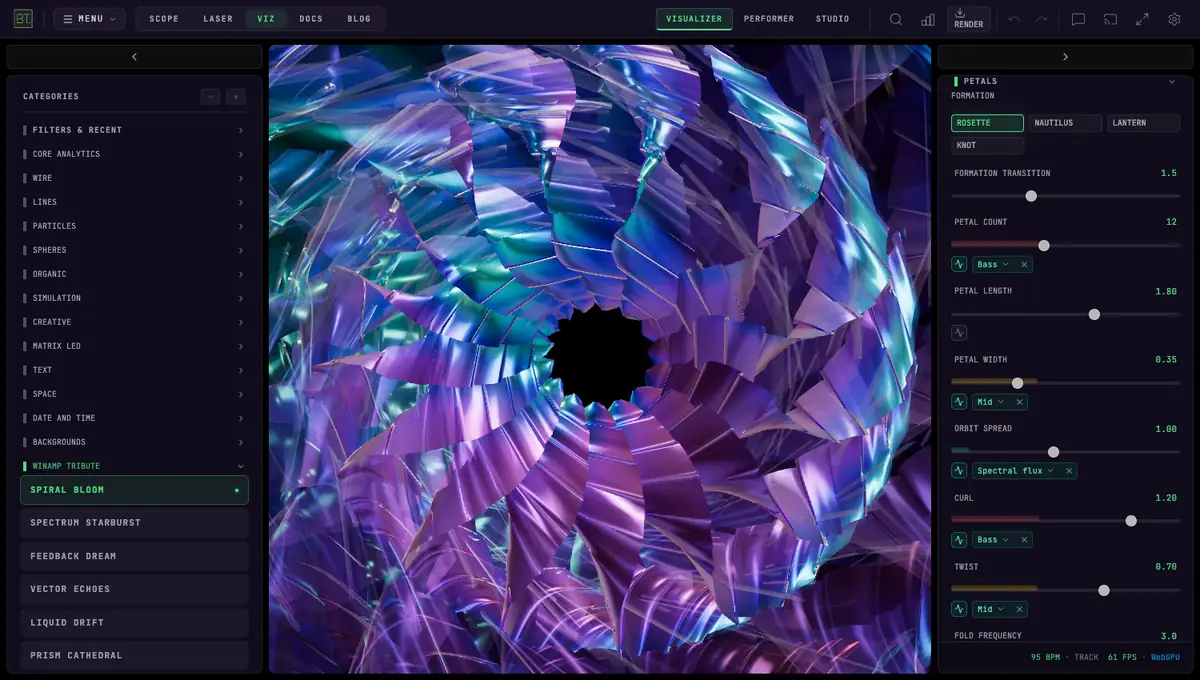The width and height of the screenshot is (1200, 680).
Task: Click the Orbit Spread slider handle
Action: [1053, 452]
